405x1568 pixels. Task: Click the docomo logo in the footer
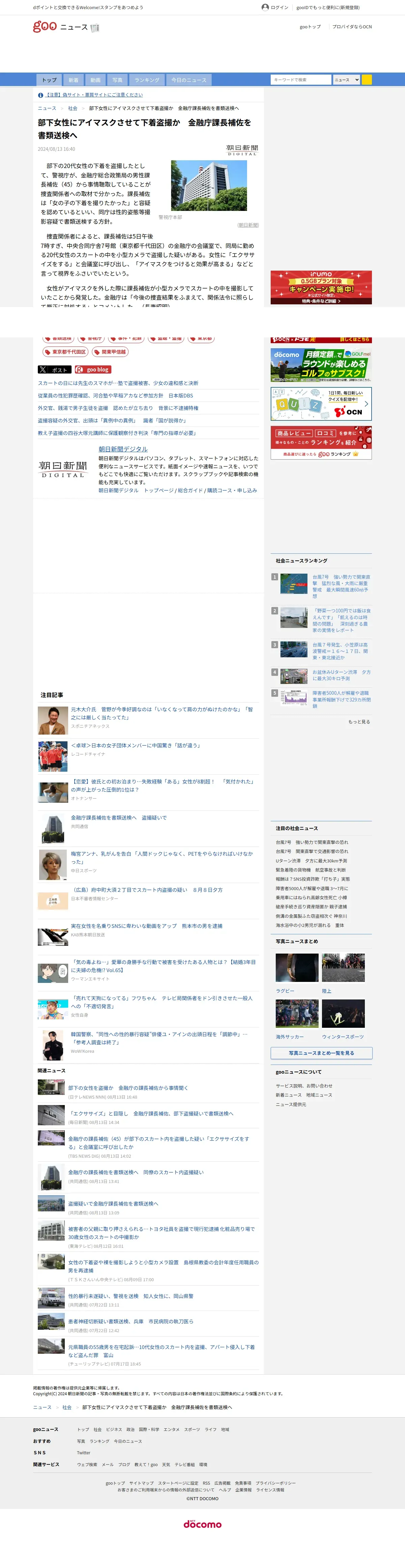[x=203, y=1523]
